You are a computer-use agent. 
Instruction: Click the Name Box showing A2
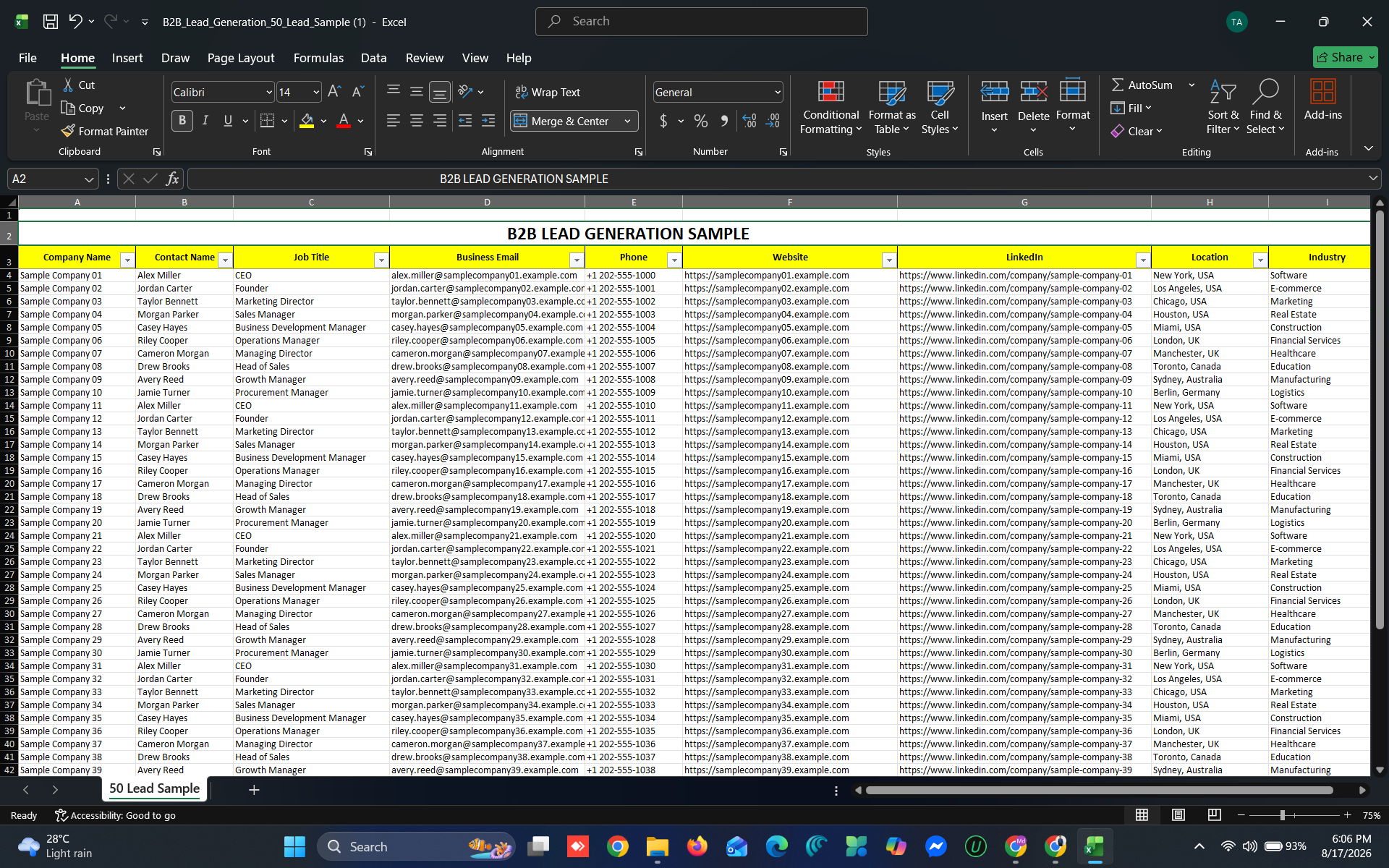click(x=52, y=179)
